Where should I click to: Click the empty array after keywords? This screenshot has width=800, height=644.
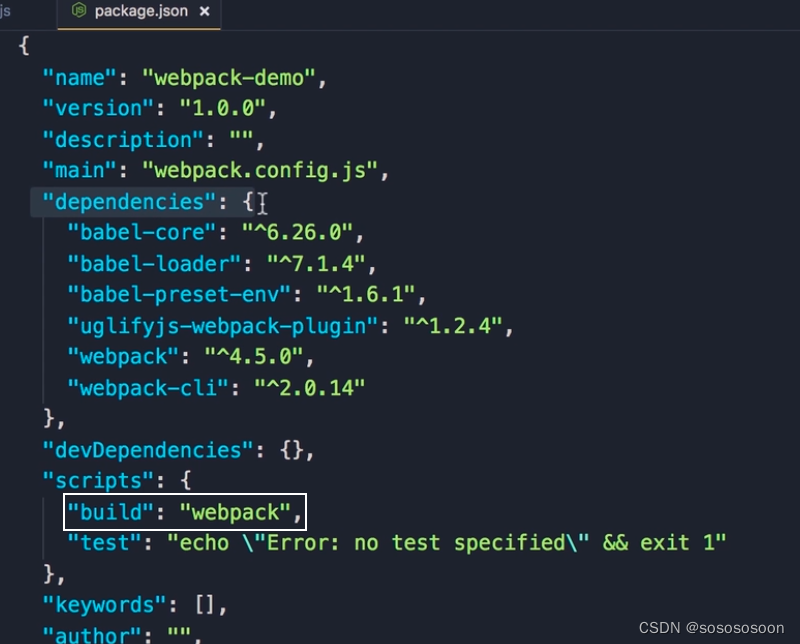tap(205, 606)
